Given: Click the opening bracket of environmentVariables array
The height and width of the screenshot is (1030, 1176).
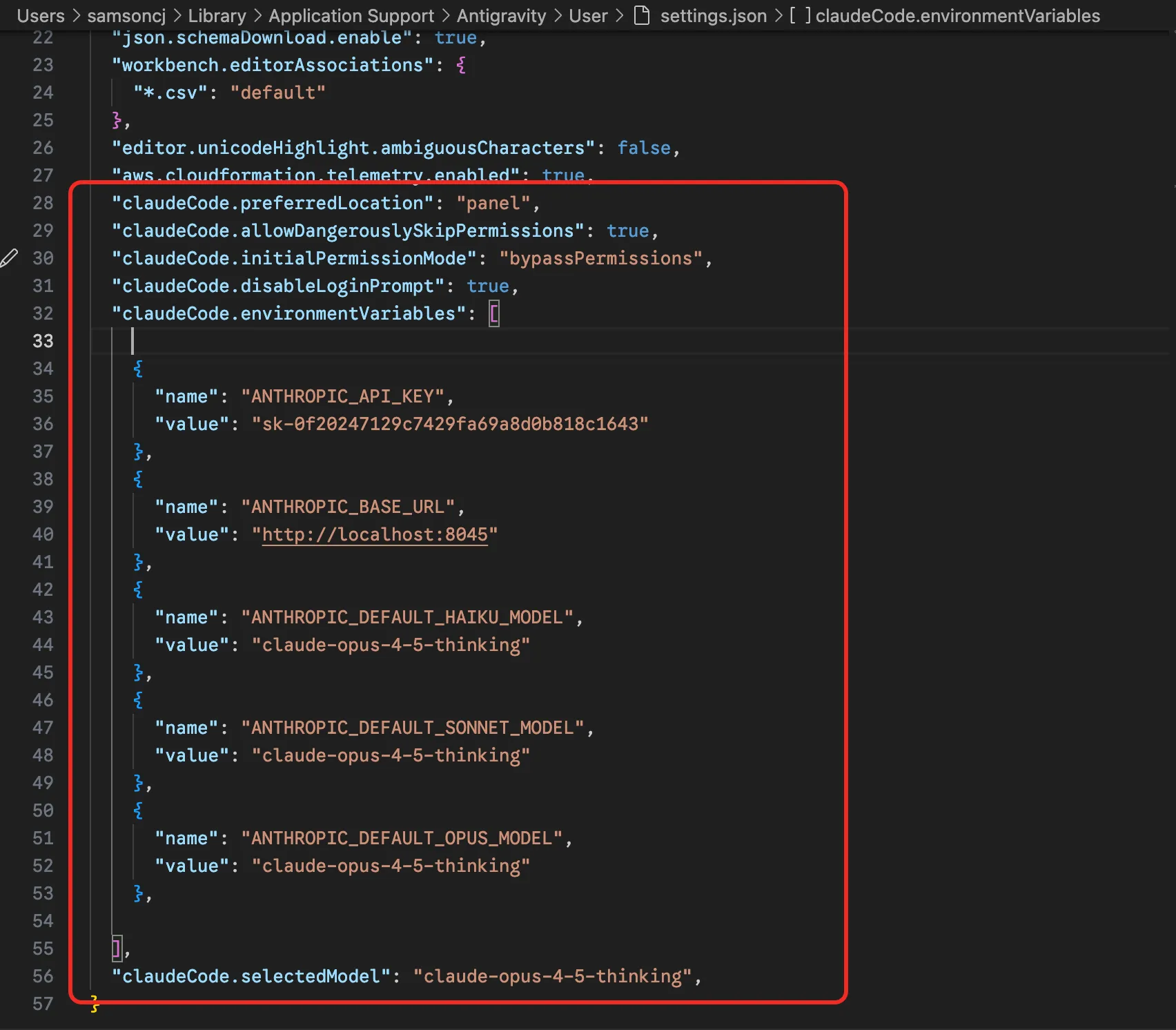Looking at the screenshot, I should click(494, 314).
